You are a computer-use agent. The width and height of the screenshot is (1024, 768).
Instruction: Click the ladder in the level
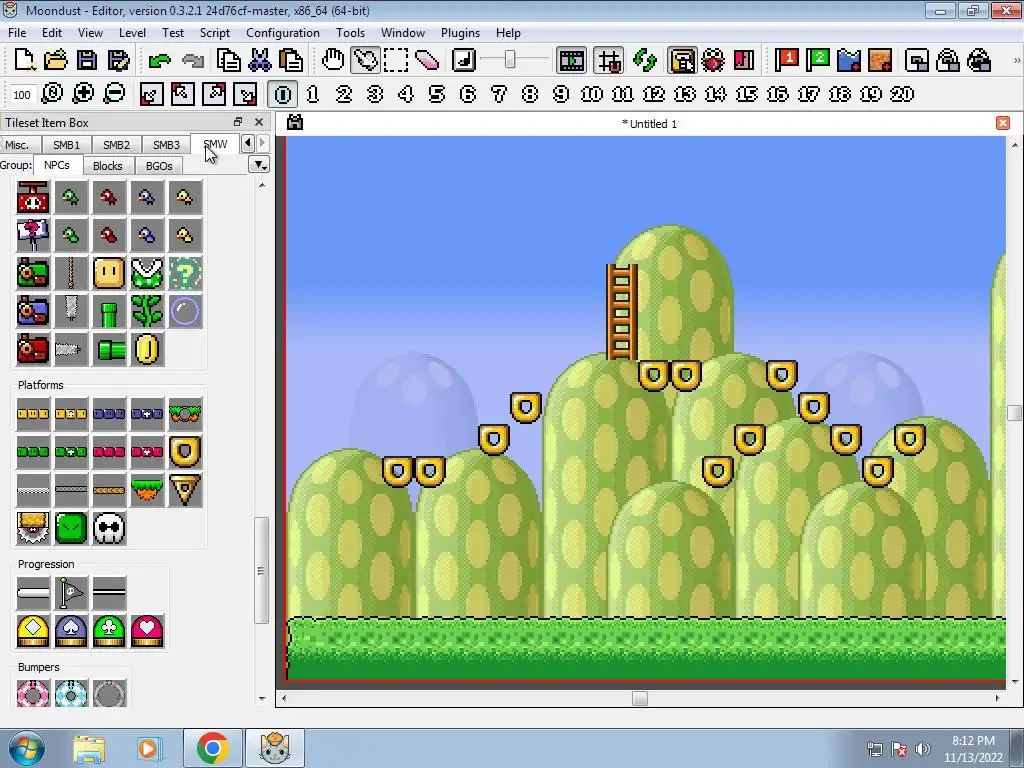click(x=622, y=312)
